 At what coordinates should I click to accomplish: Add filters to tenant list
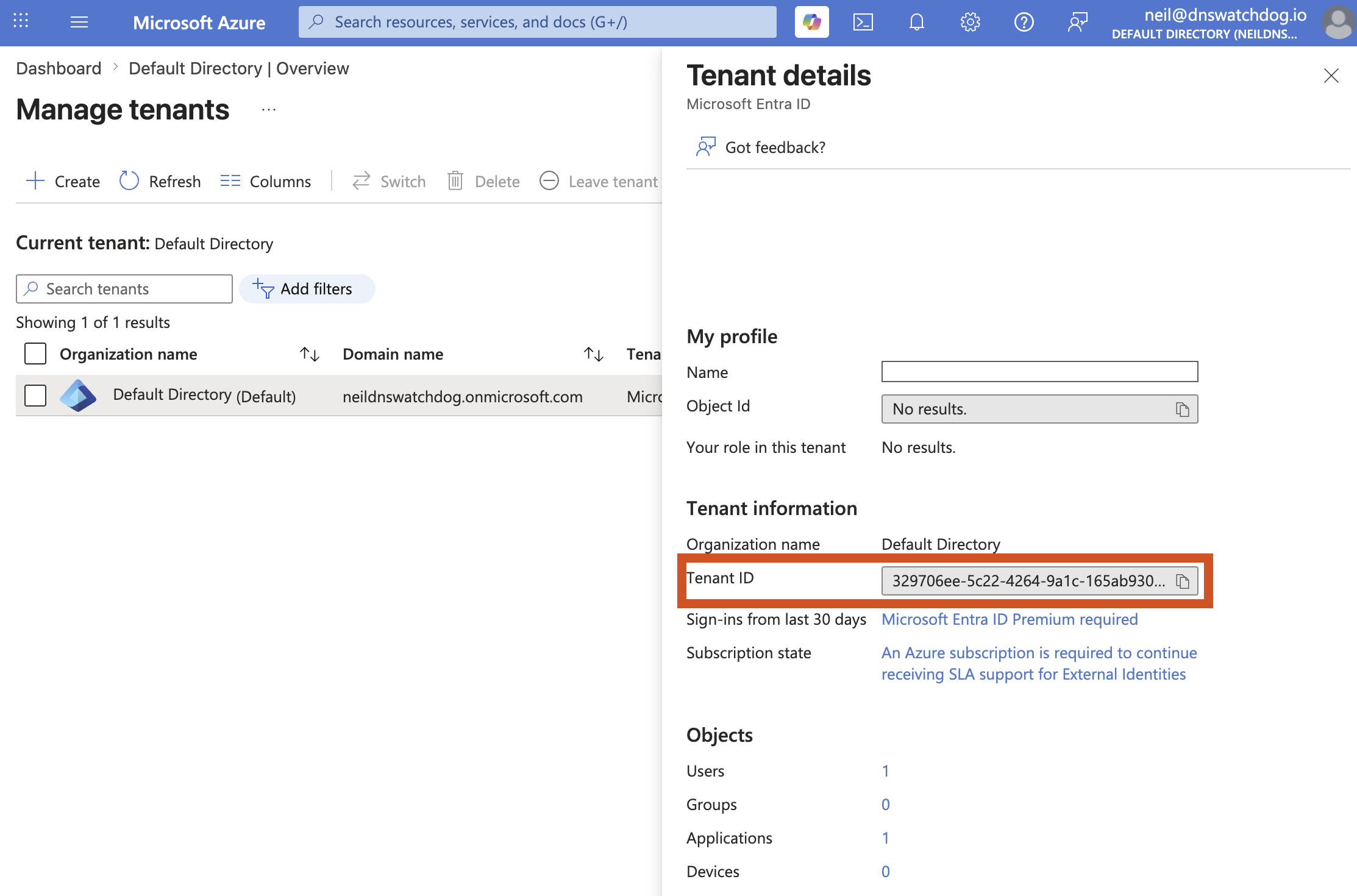pos(307,289)
